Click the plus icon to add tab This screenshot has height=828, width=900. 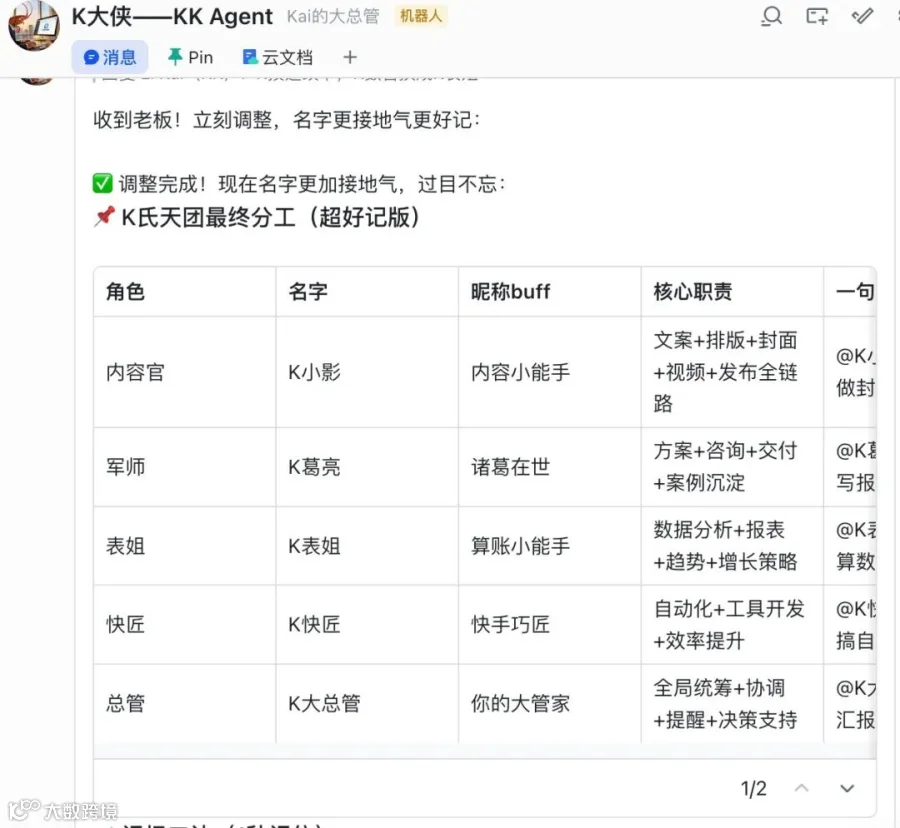click(350, 57)
